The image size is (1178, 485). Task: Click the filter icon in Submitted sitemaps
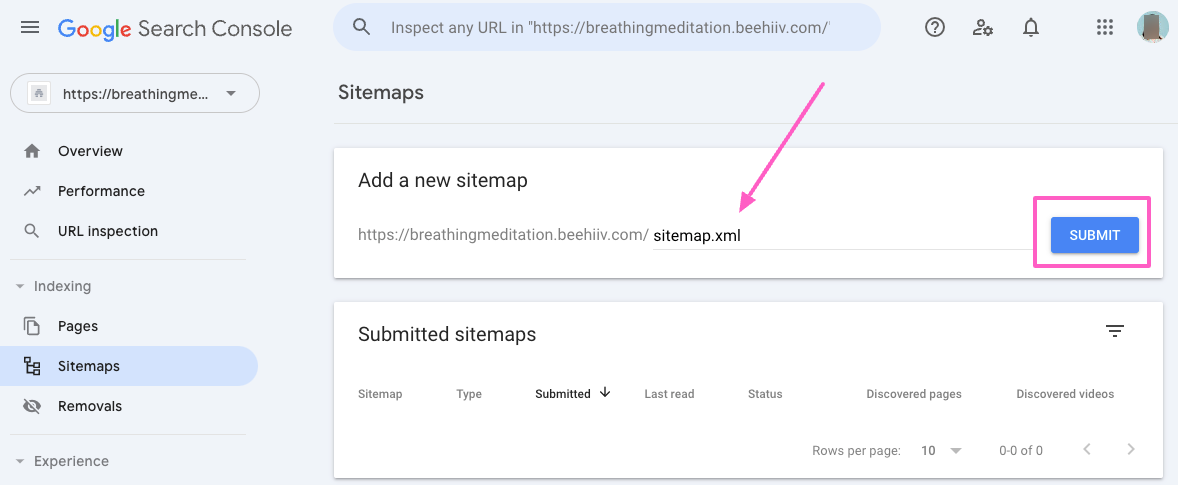1115,331
